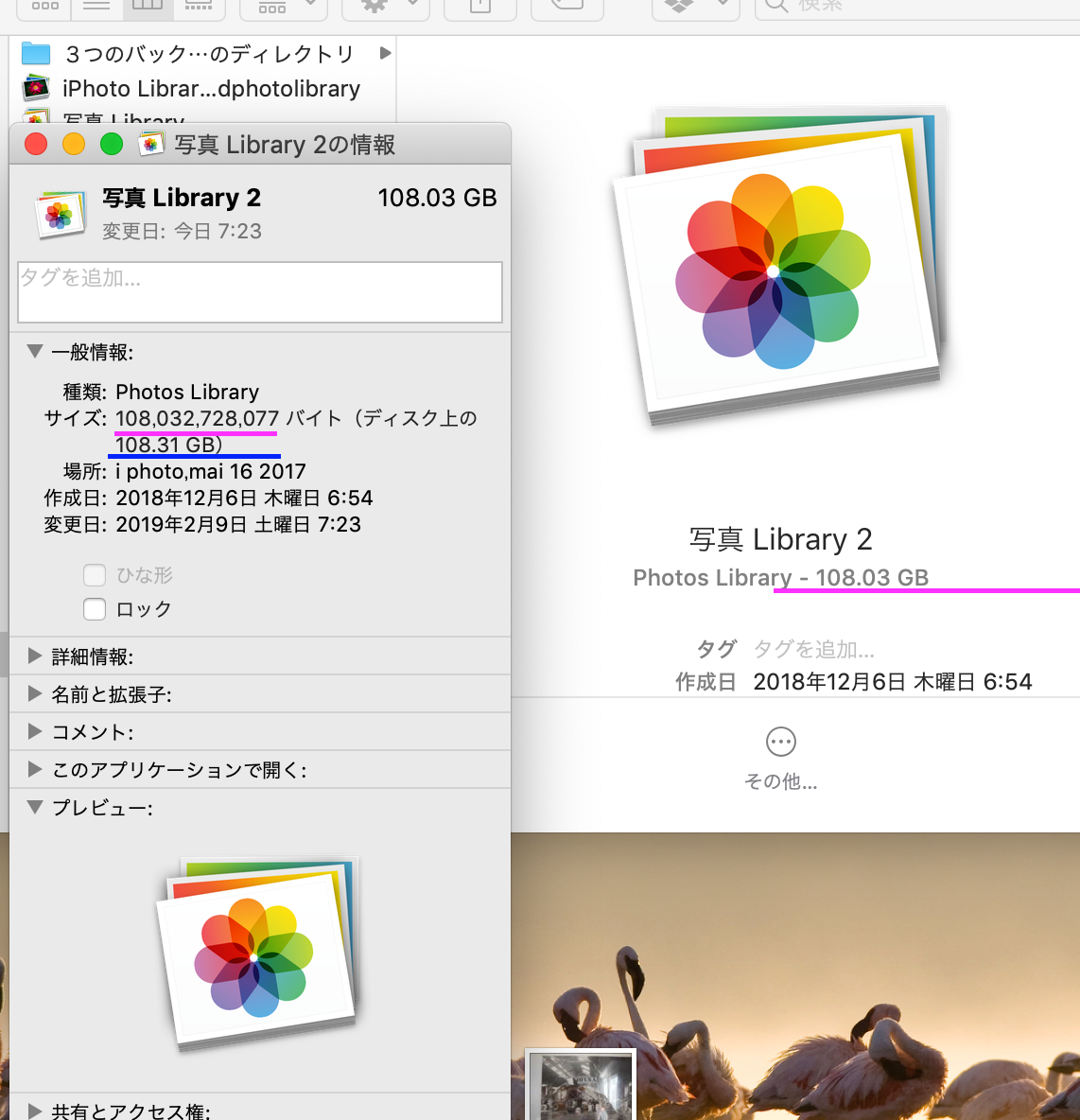Click the 変更日 2019年2月9日 value

pos(238,524)
